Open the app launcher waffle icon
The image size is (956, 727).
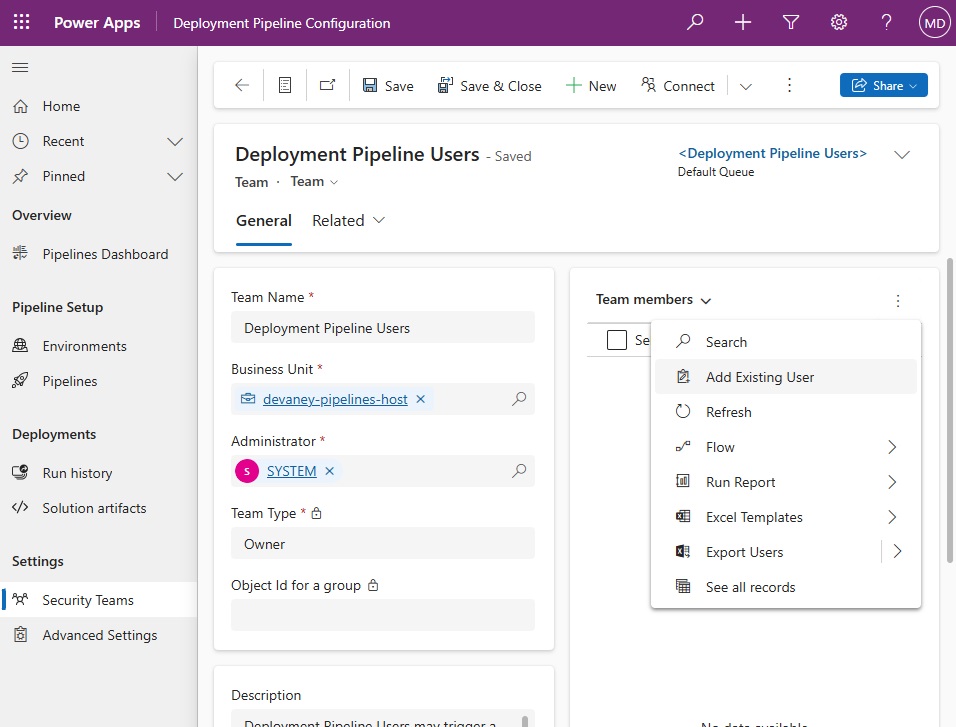(21, 23)
